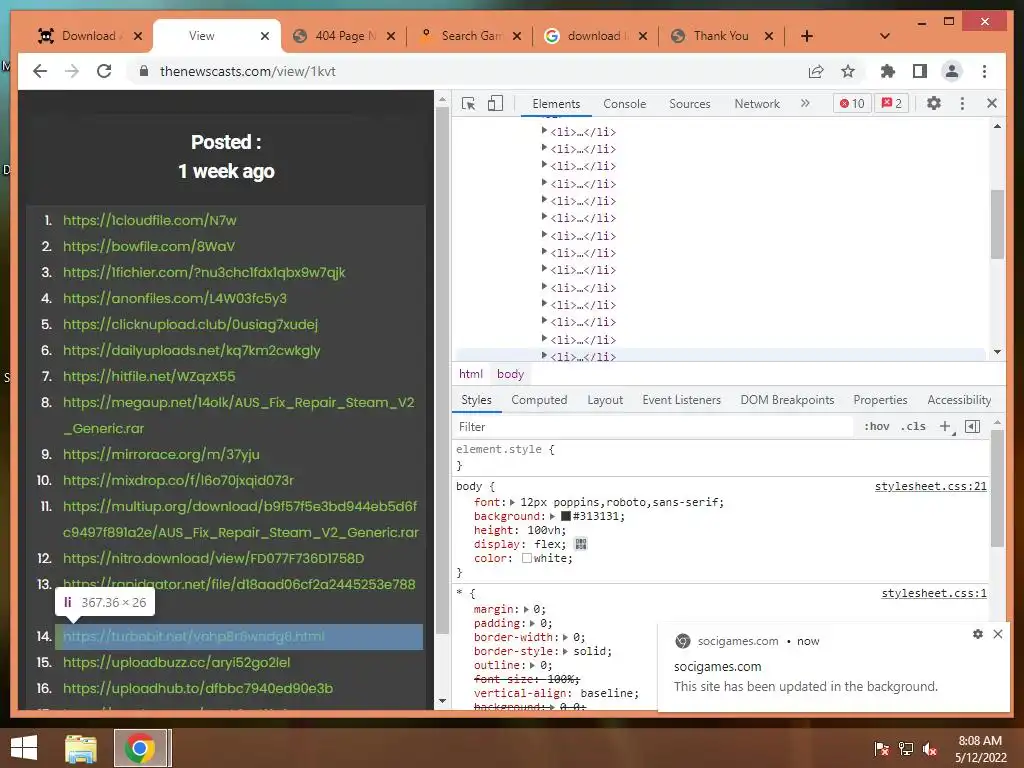Toggle the device toolbar icon

click(x=495, y=103)
